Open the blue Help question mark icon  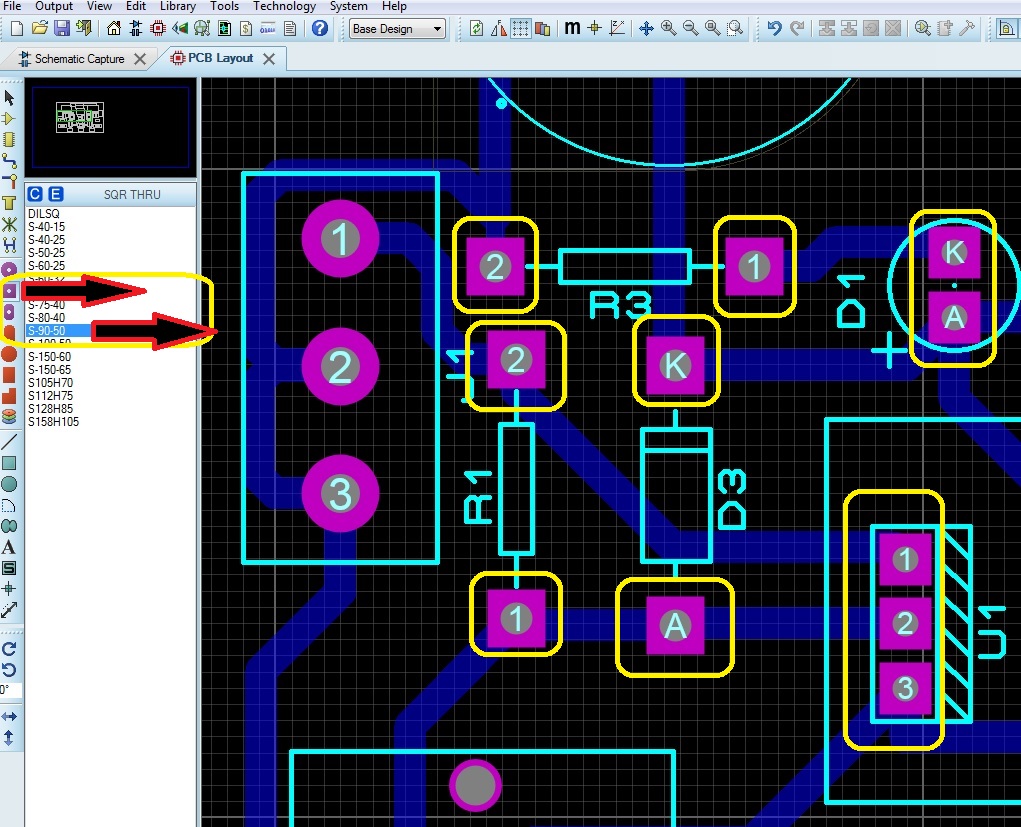pyautogui.click(x=320, y=28)
